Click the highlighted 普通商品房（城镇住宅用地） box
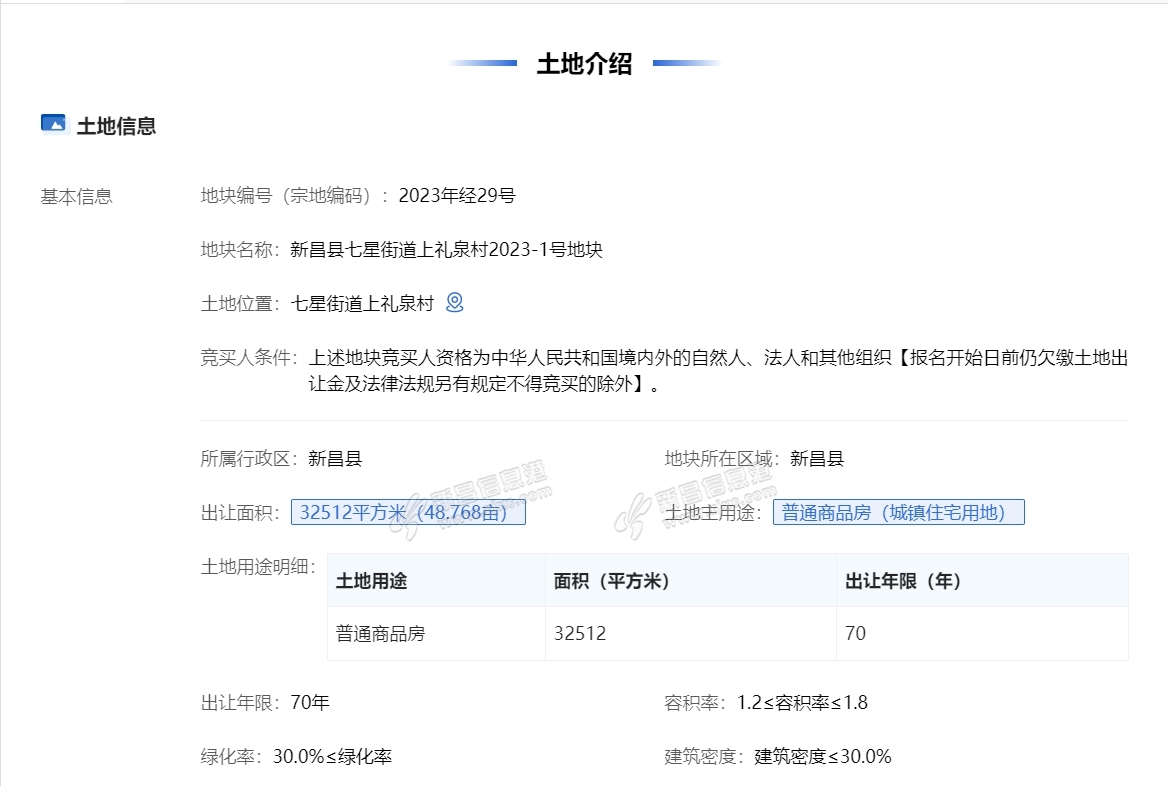This screenshot has width=1168, height=786. pos(898,513)
